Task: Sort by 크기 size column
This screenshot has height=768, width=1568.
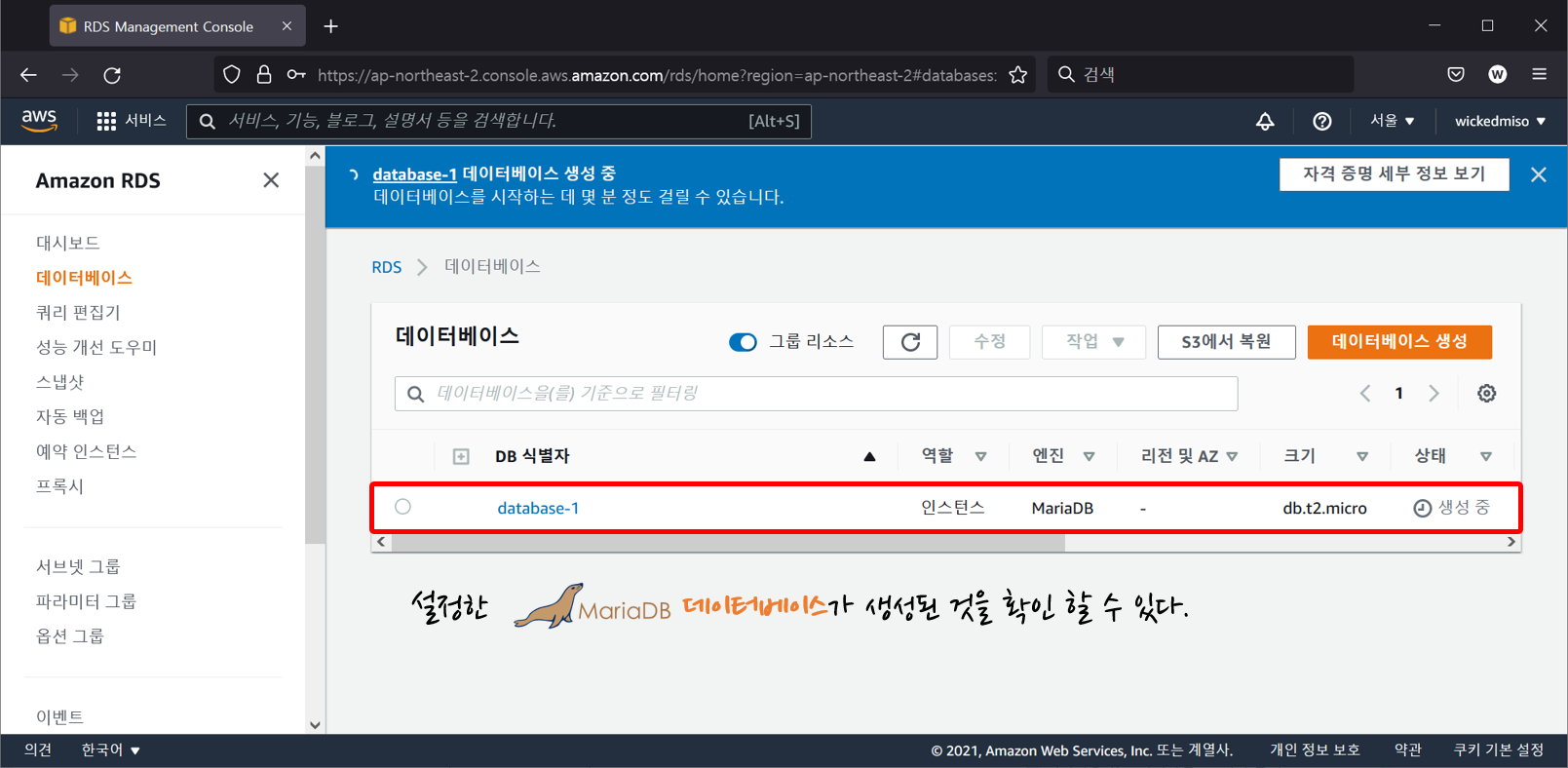Action: (1362, 456)
